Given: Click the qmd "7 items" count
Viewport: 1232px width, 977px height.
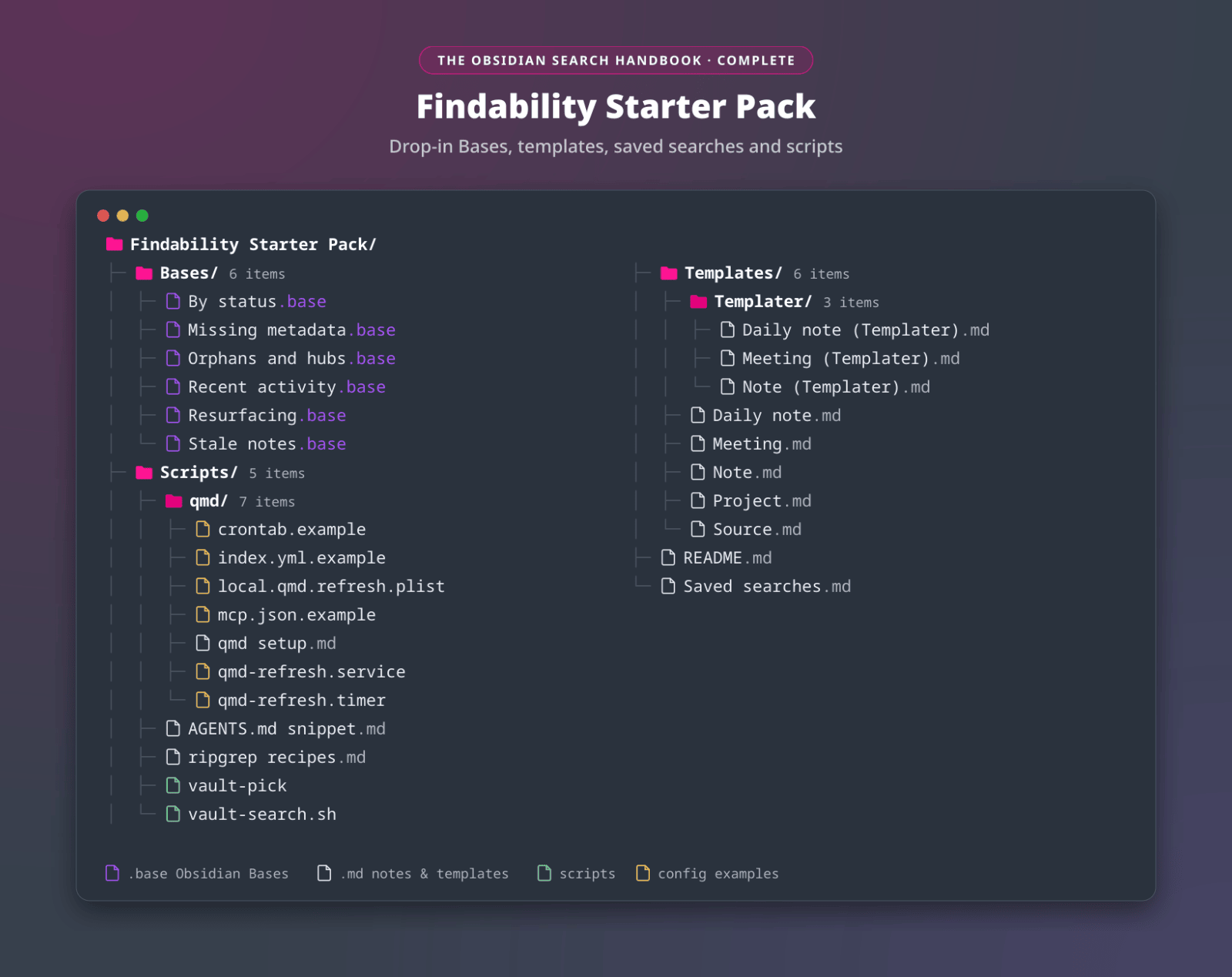Looking at the screenshot, I should [x=267, y=502].
